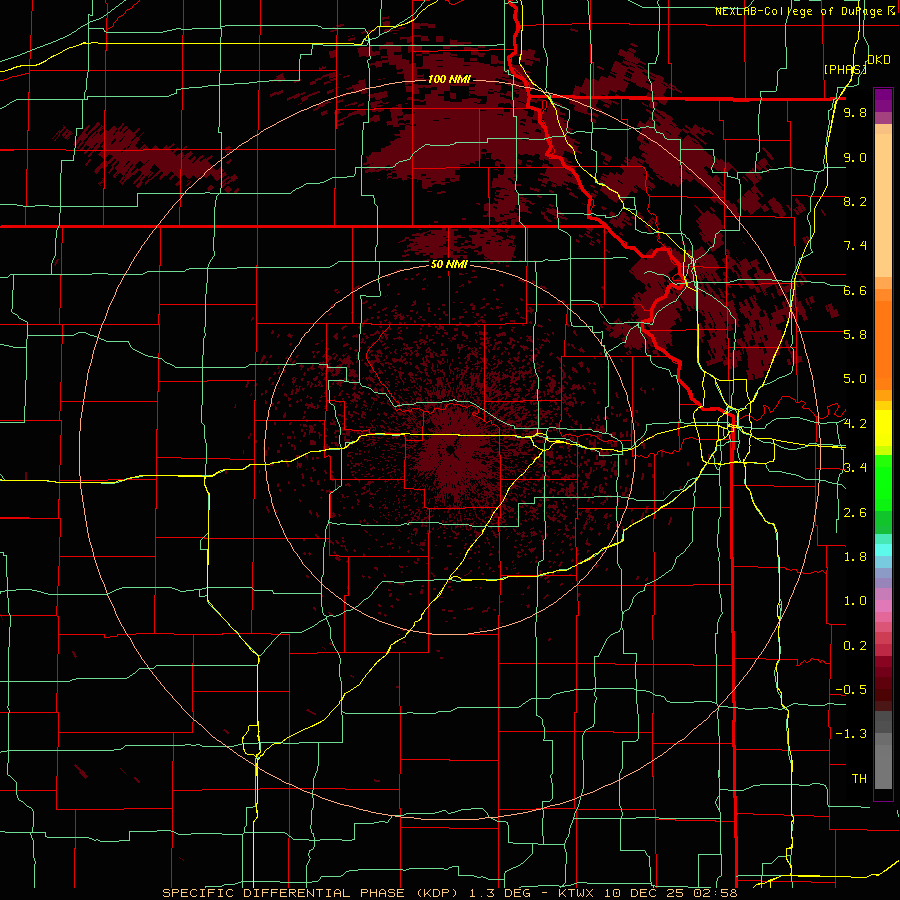Image resolution: width=900 pixels, height=900 pixels.
Task: Click the 3.4 value on the scale
Action: (855, 468)
